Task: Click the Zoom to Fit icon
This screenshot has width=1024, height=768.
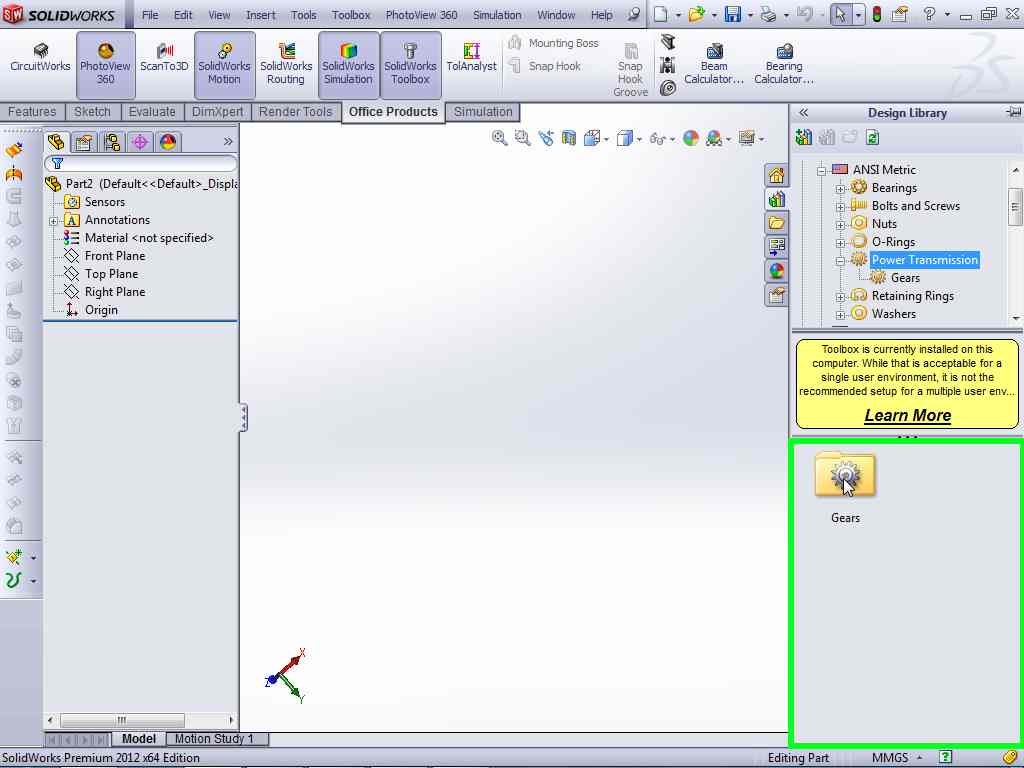Action: click(x=500, y=139)
